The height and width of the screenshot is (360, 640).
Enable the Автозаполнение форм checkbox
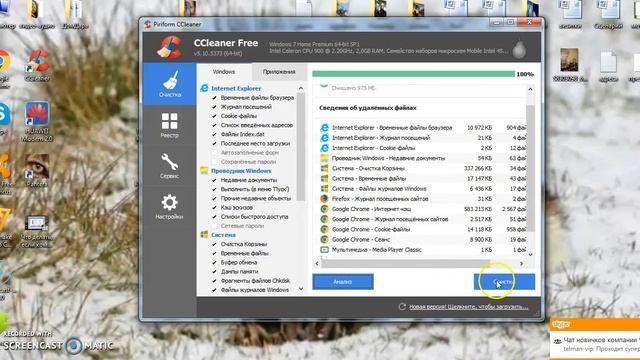[x=214, y=153]
